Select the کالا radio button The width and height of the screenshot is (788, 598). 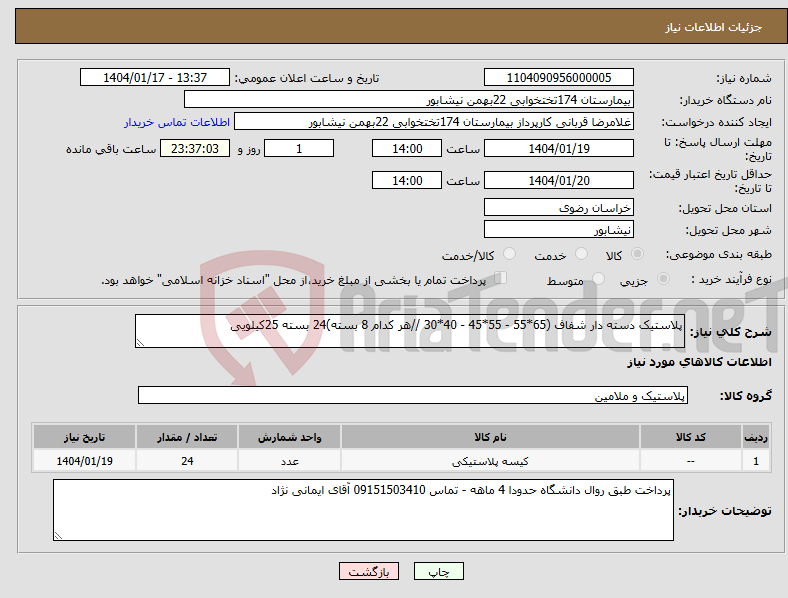tap(637, 254)
